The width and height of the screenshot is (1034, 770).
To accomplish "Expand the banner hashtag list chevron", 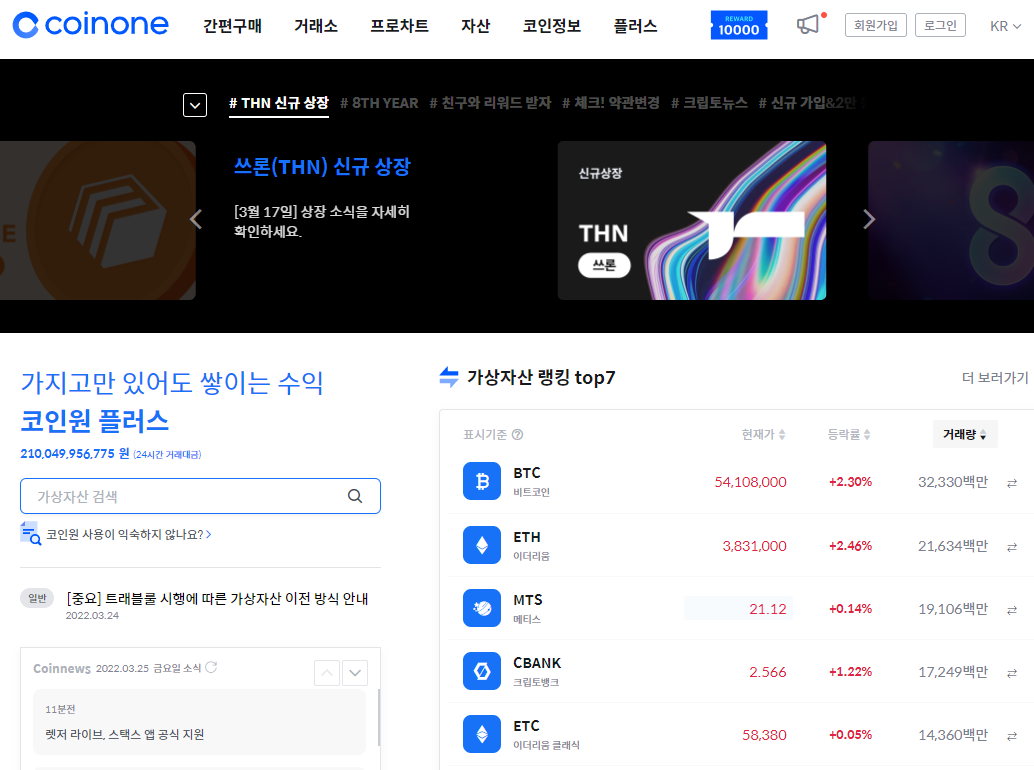I will (x=195, y=104).
